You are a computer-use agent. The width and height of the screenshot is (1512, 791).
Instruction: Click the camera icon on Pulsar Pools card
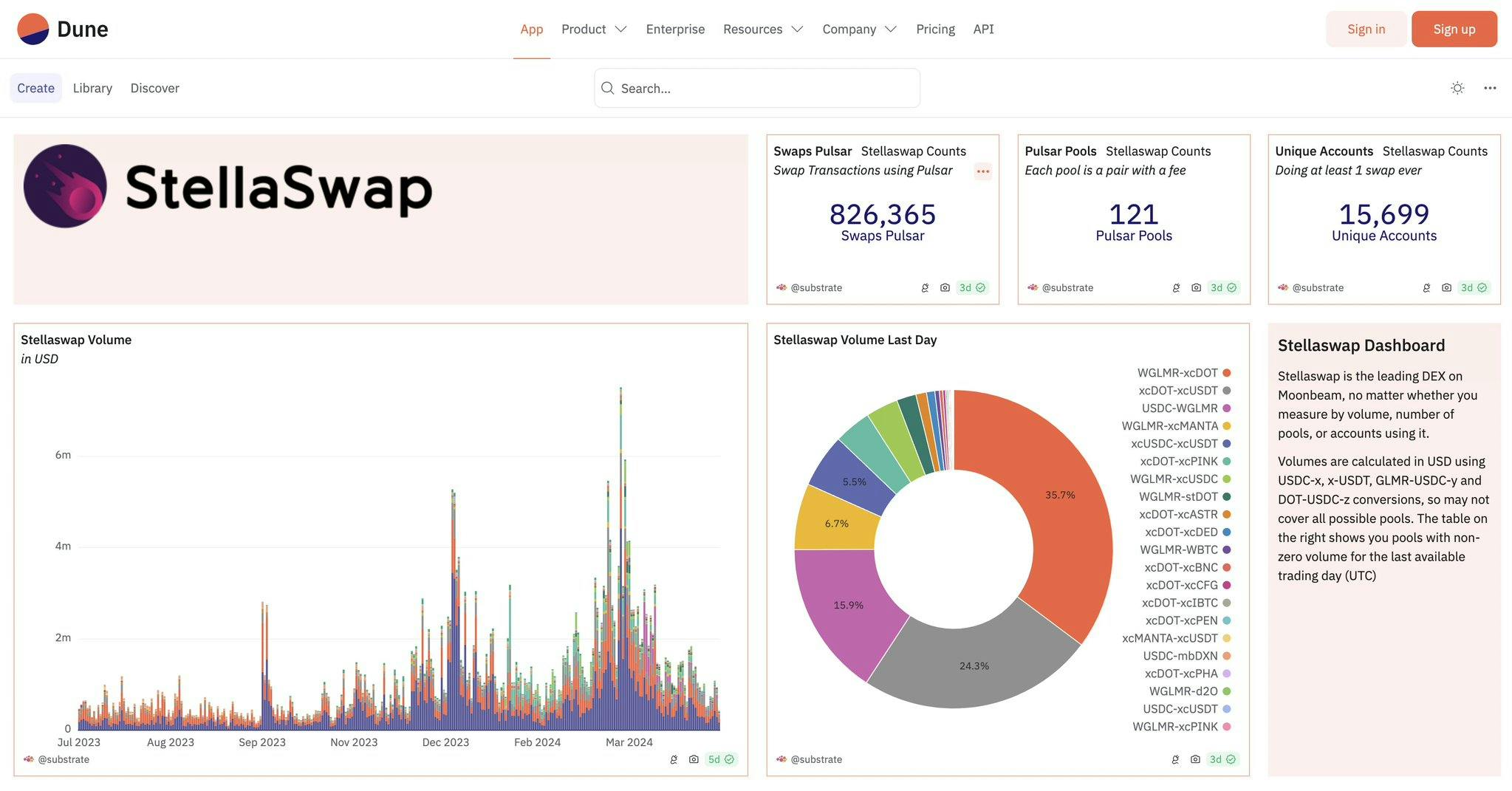point(1196,288)
